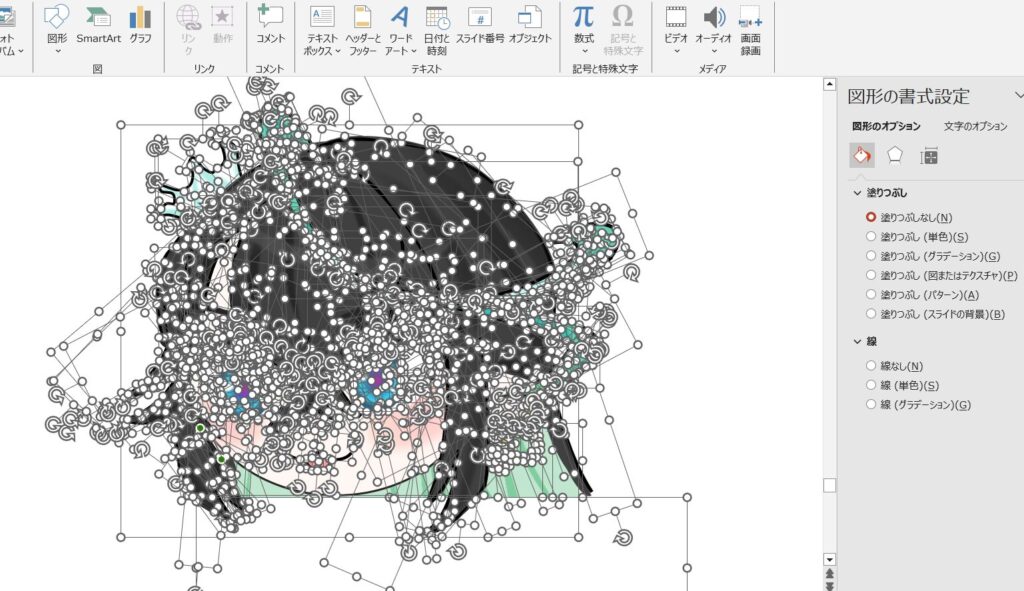Click the スライド番号 icon

click(480, 24)
